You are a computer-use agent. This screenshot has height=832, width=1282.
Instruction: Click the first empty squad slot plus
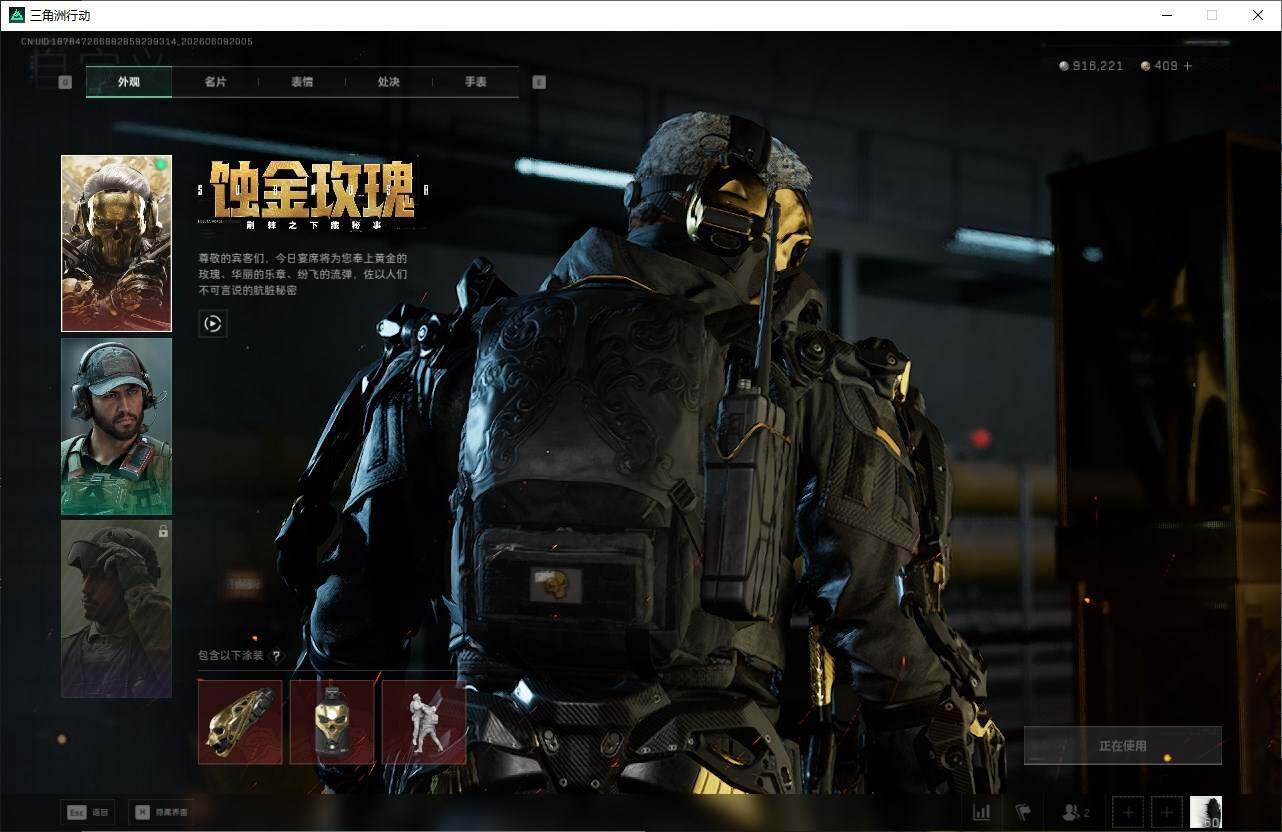tap(1128, 812)
